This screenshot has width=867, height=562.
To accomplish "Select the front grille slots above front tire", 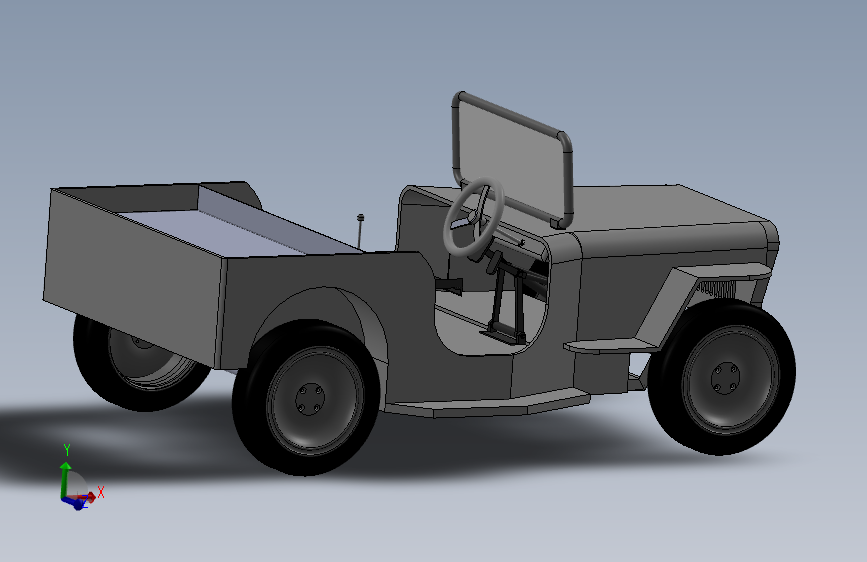I will coord(716,289).
